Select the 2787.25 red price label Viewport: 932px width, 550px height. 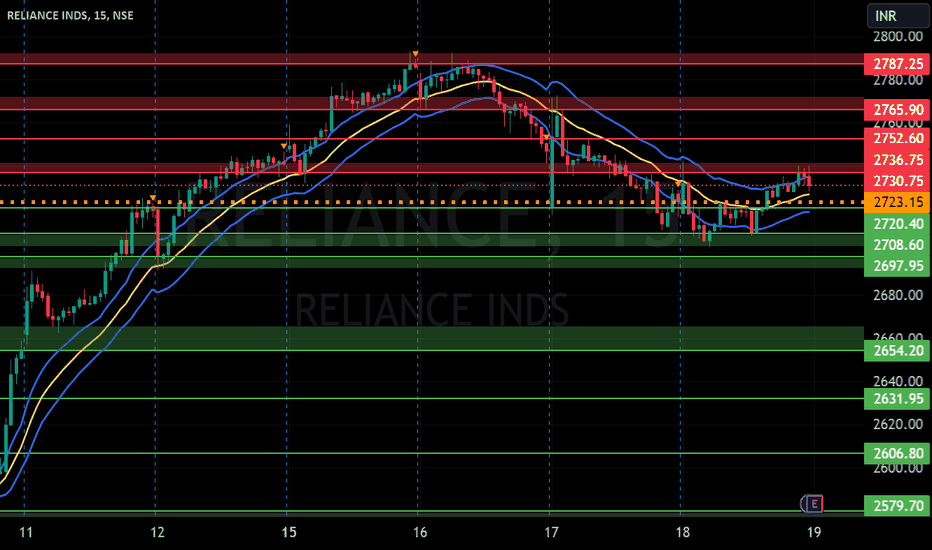[897, 64]
